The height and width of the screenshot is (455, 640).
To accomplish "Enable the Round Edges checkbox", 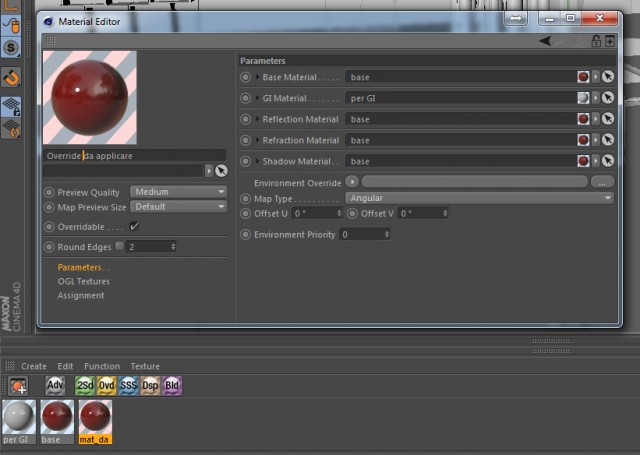I will pos(119,246).
